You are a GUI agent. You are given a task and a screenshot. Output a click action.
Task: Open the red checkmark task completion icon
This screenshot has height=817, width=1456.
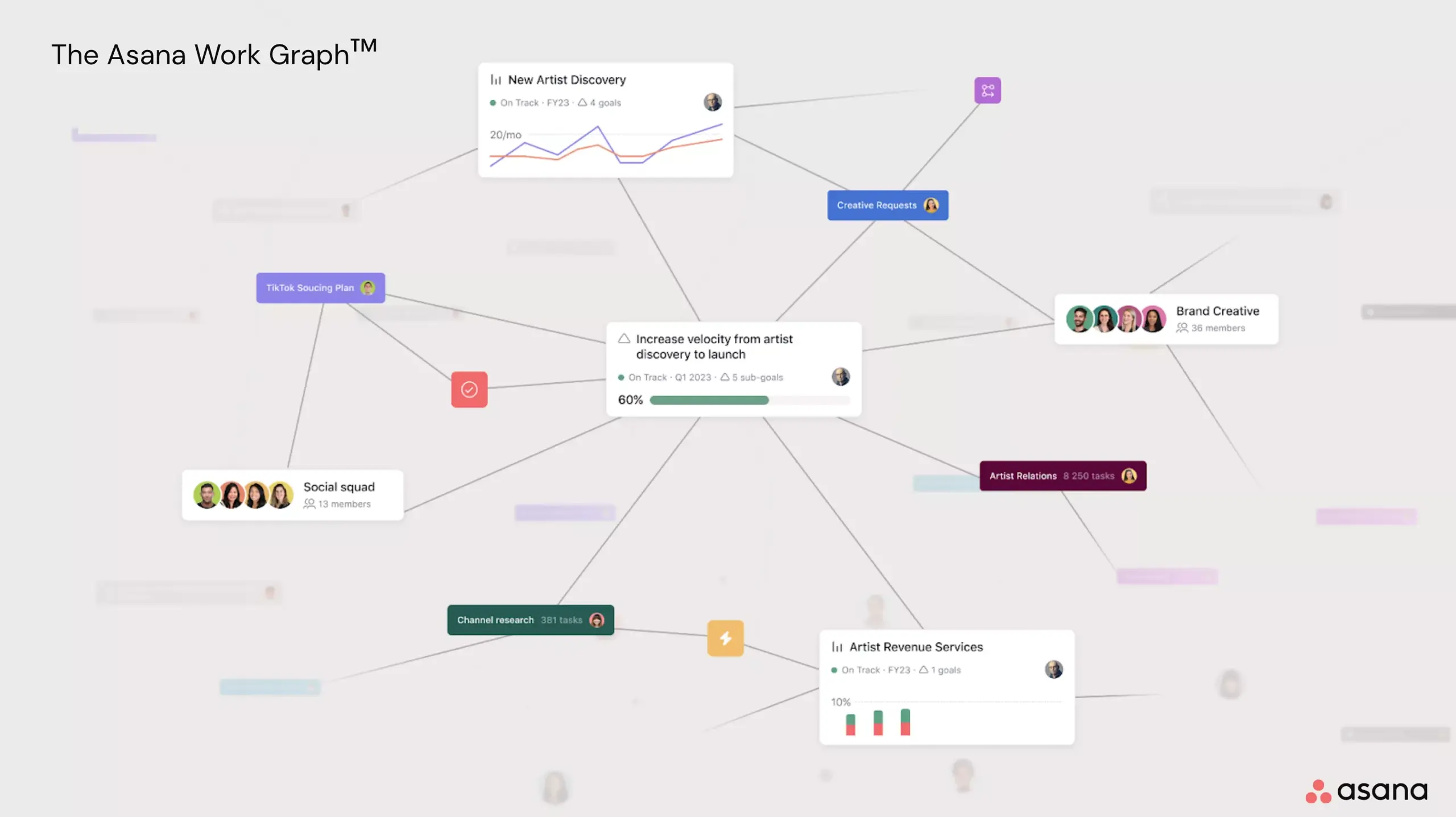coord(469,389)
